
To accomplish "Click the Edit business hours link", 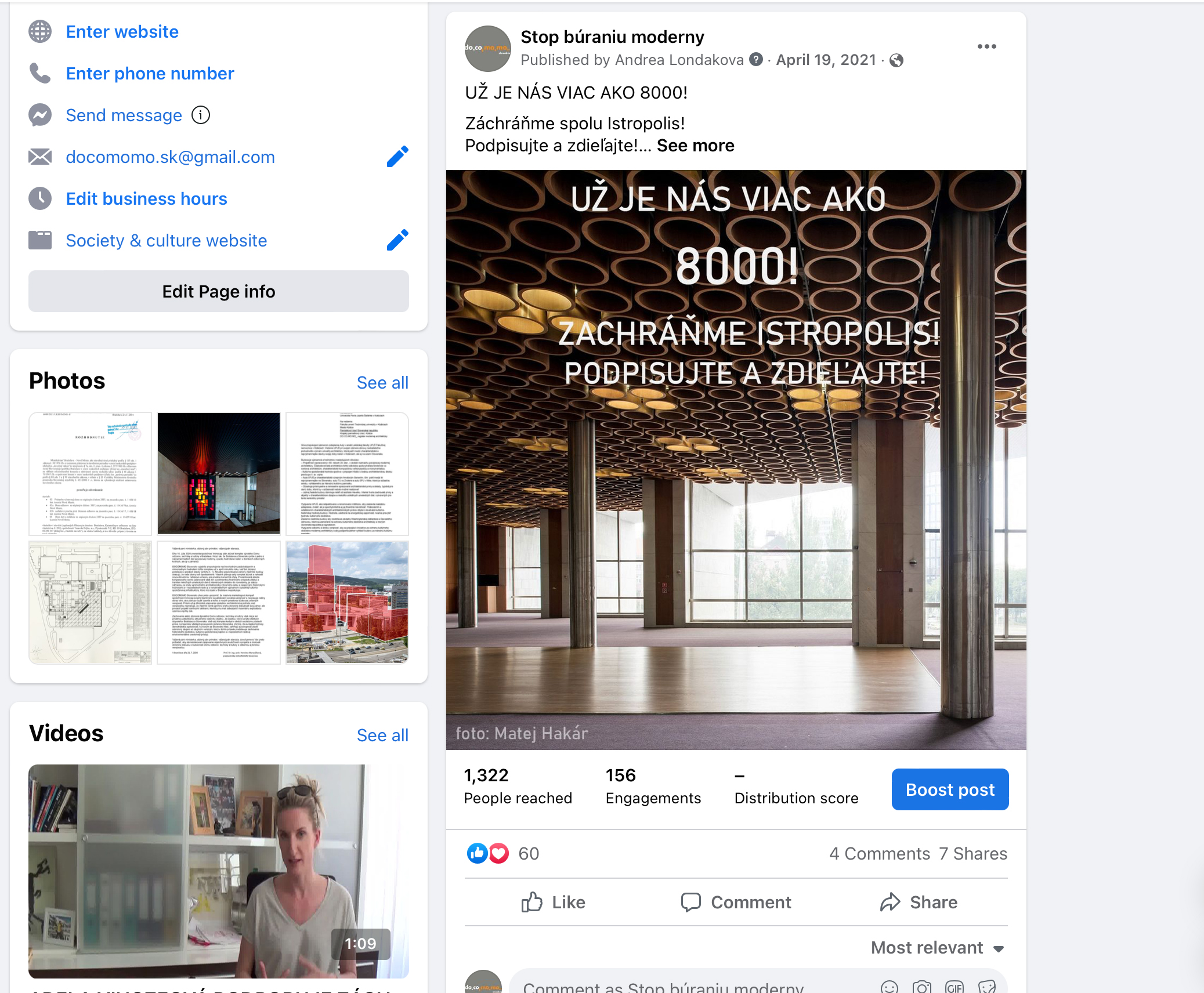I will pyautogui.click(x=146, y=198).
